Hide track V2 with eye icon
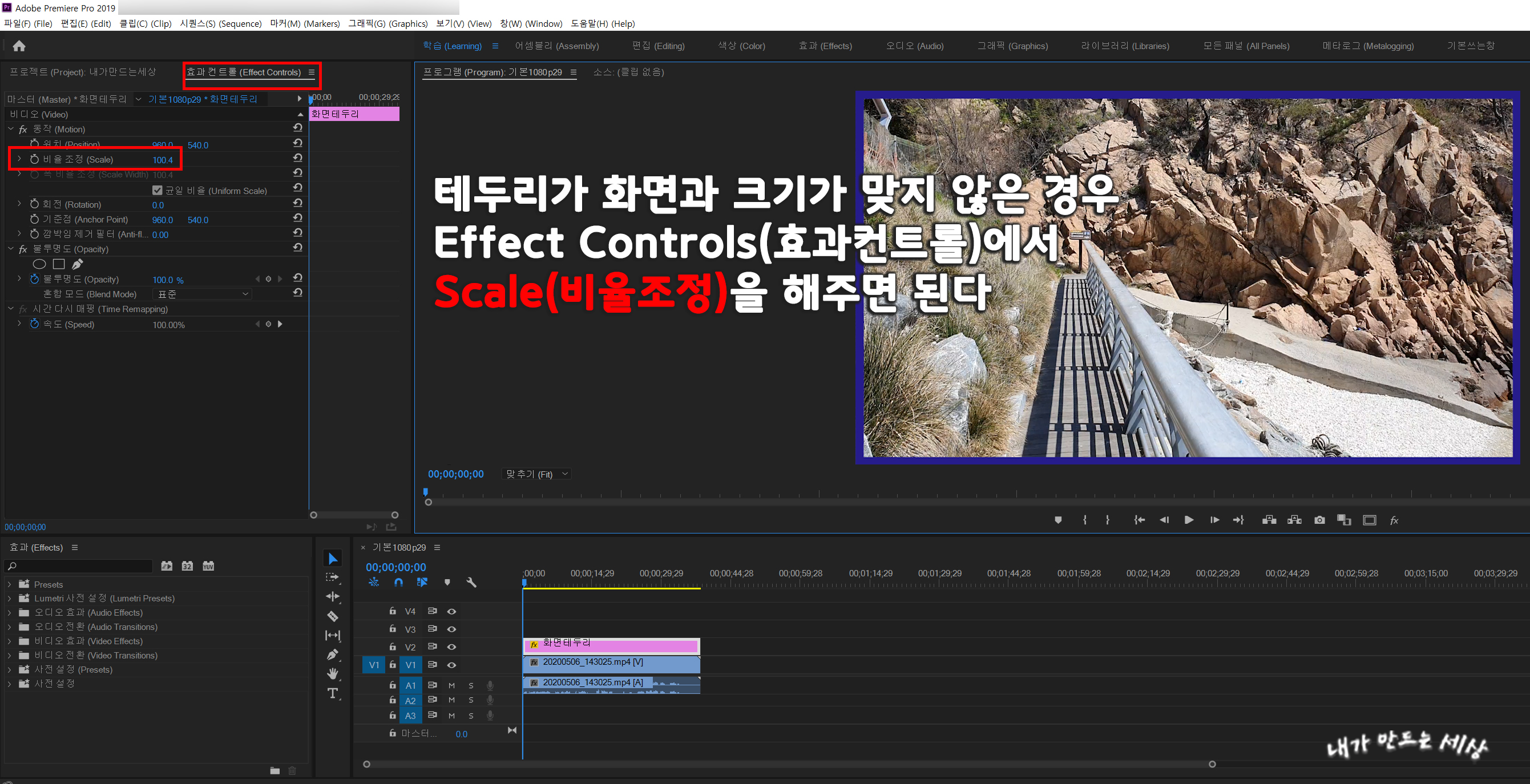 pos(451,647)
